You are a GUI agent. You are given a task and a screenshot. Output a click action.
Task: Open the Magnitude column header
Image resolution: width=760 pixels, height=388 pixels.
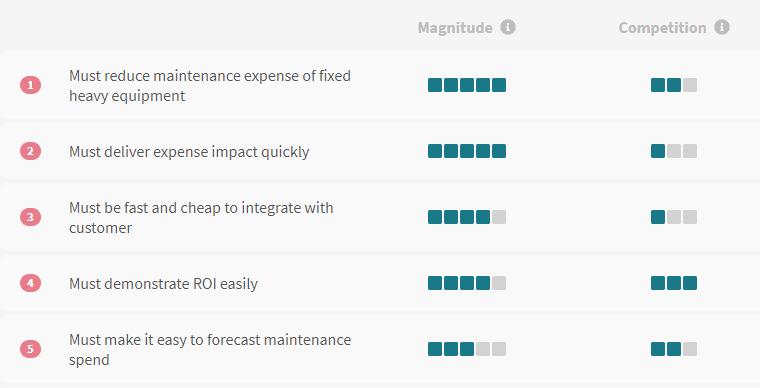[455, 28]
